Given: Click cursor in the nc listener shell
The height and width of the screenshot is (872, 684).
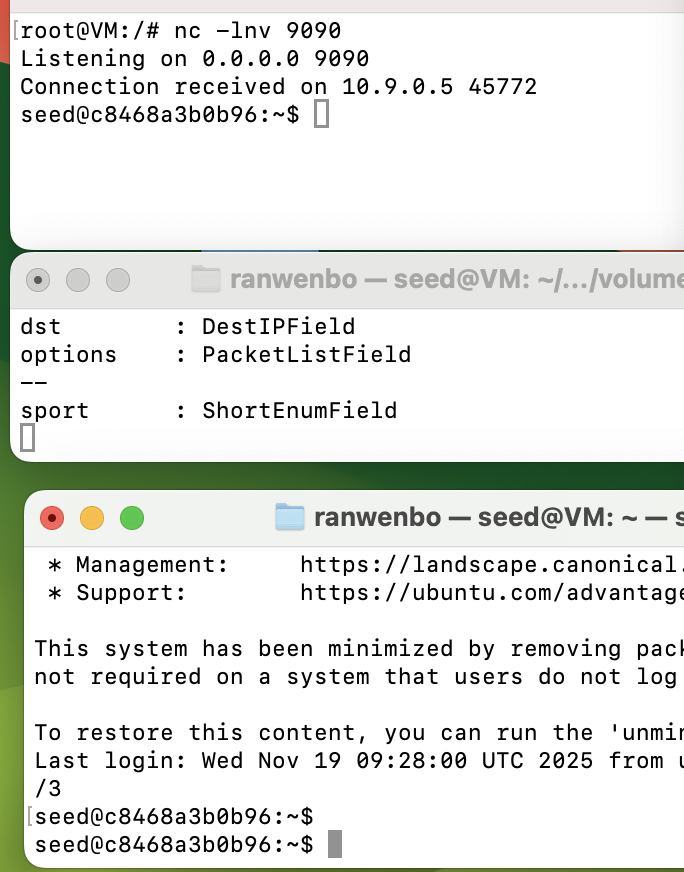Looking at the screenshot, I should coord(321,115).
